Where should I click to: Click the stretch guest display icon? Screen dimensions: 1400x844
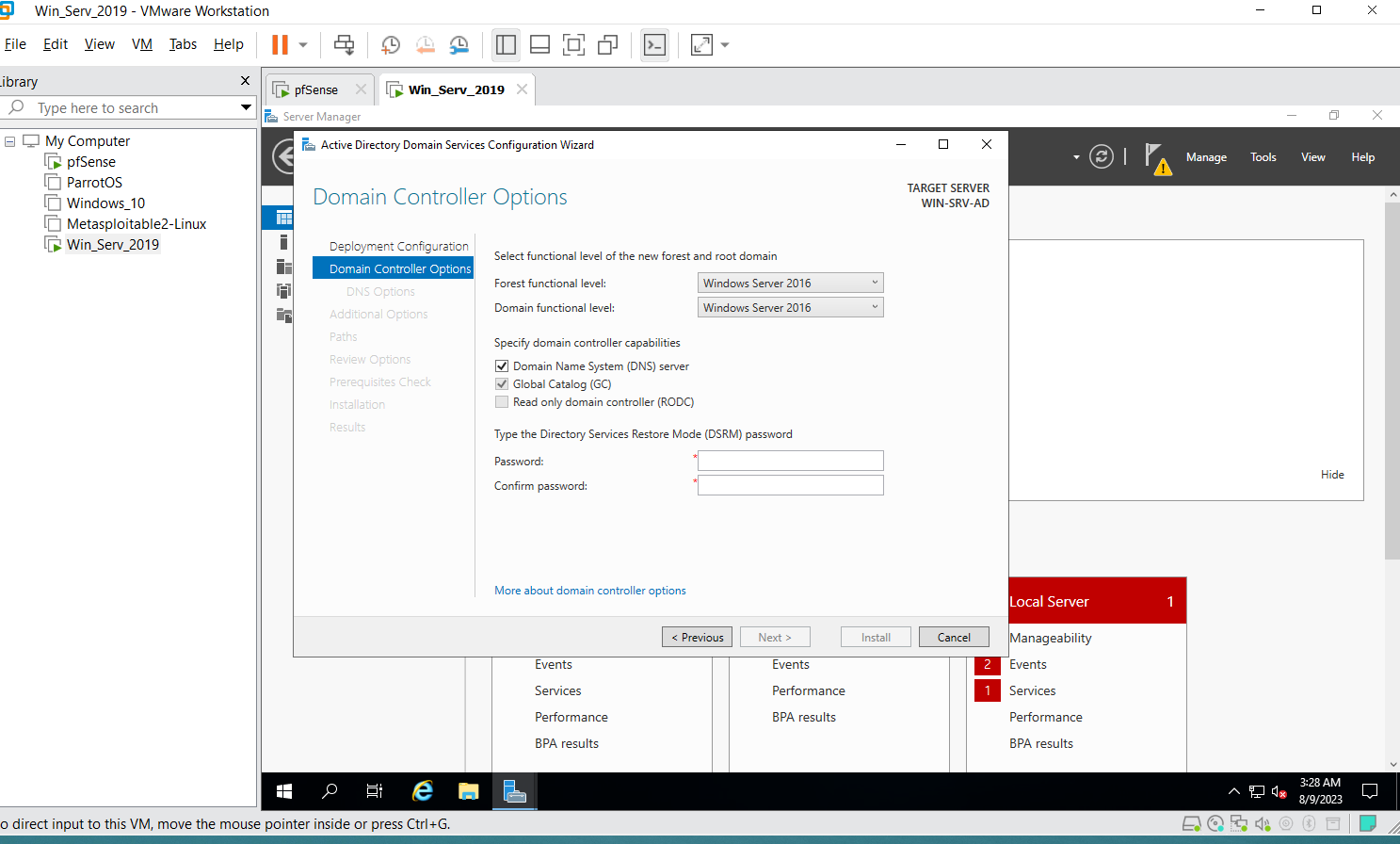[x=702, y=44]
